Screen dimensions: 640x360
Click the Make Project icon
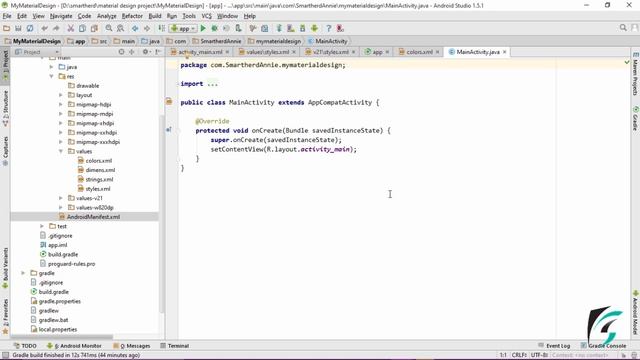pyautogui.click(x=162, y=28)
